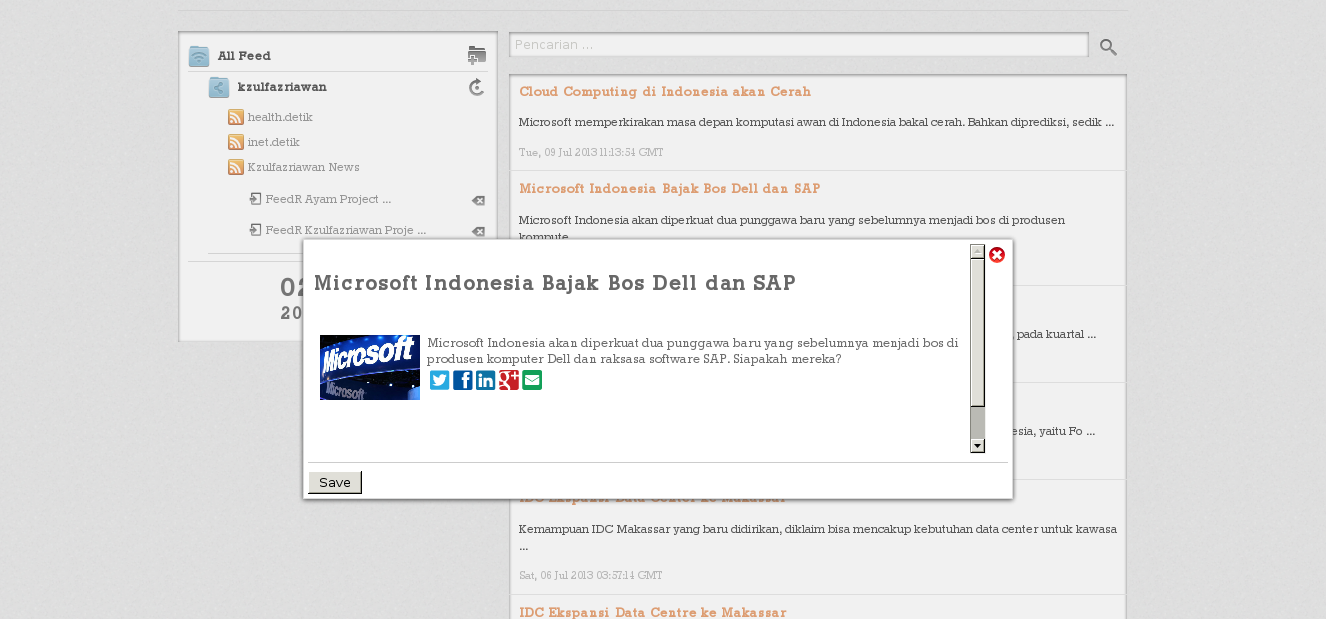This screenshot has height=619, width=1326.
Task: Select the Kzulfazriawan News feed
Action: [303, 167]
